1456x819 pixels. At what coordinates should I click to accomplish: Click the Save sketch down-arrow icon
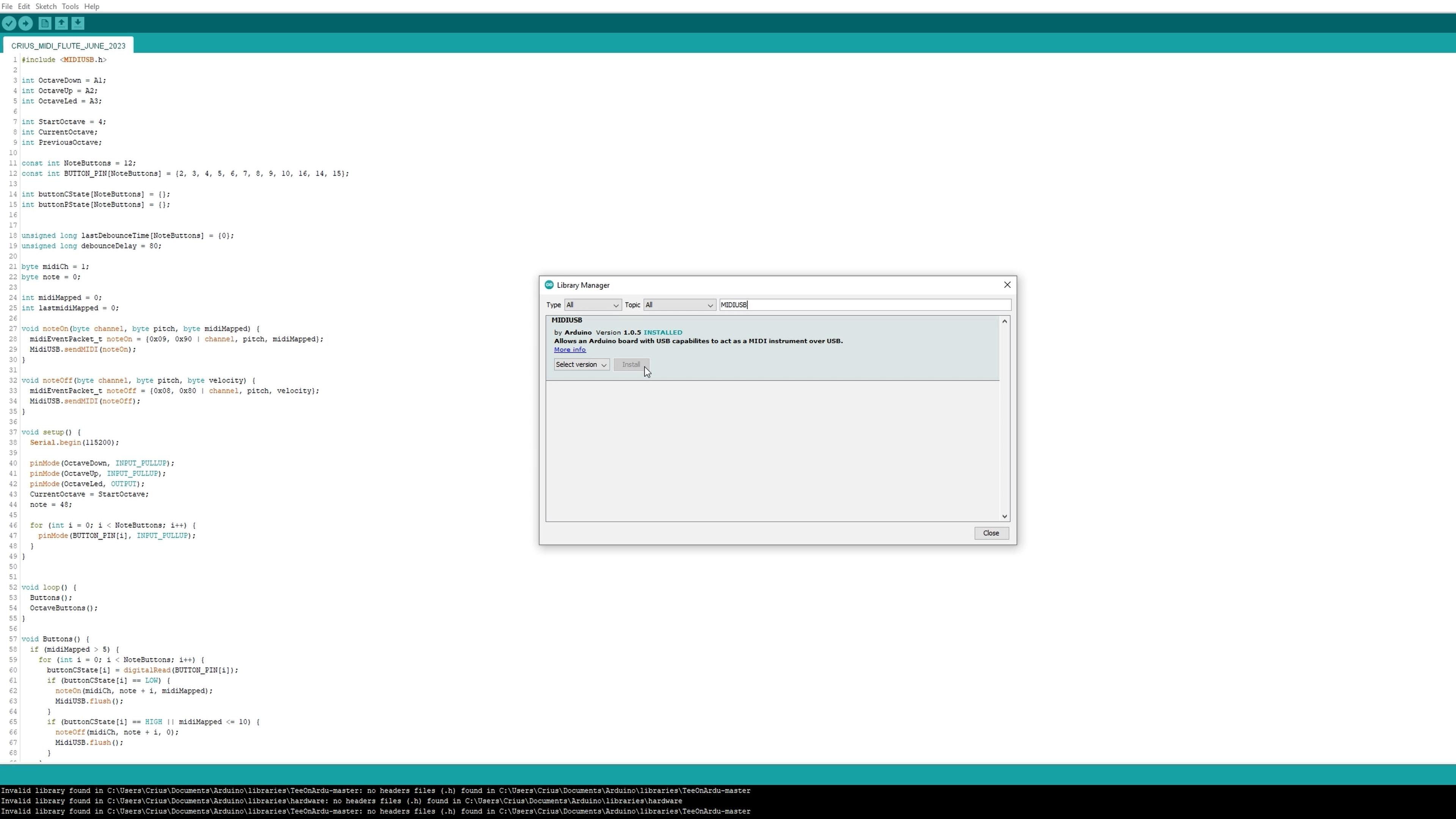coord(78,23)
